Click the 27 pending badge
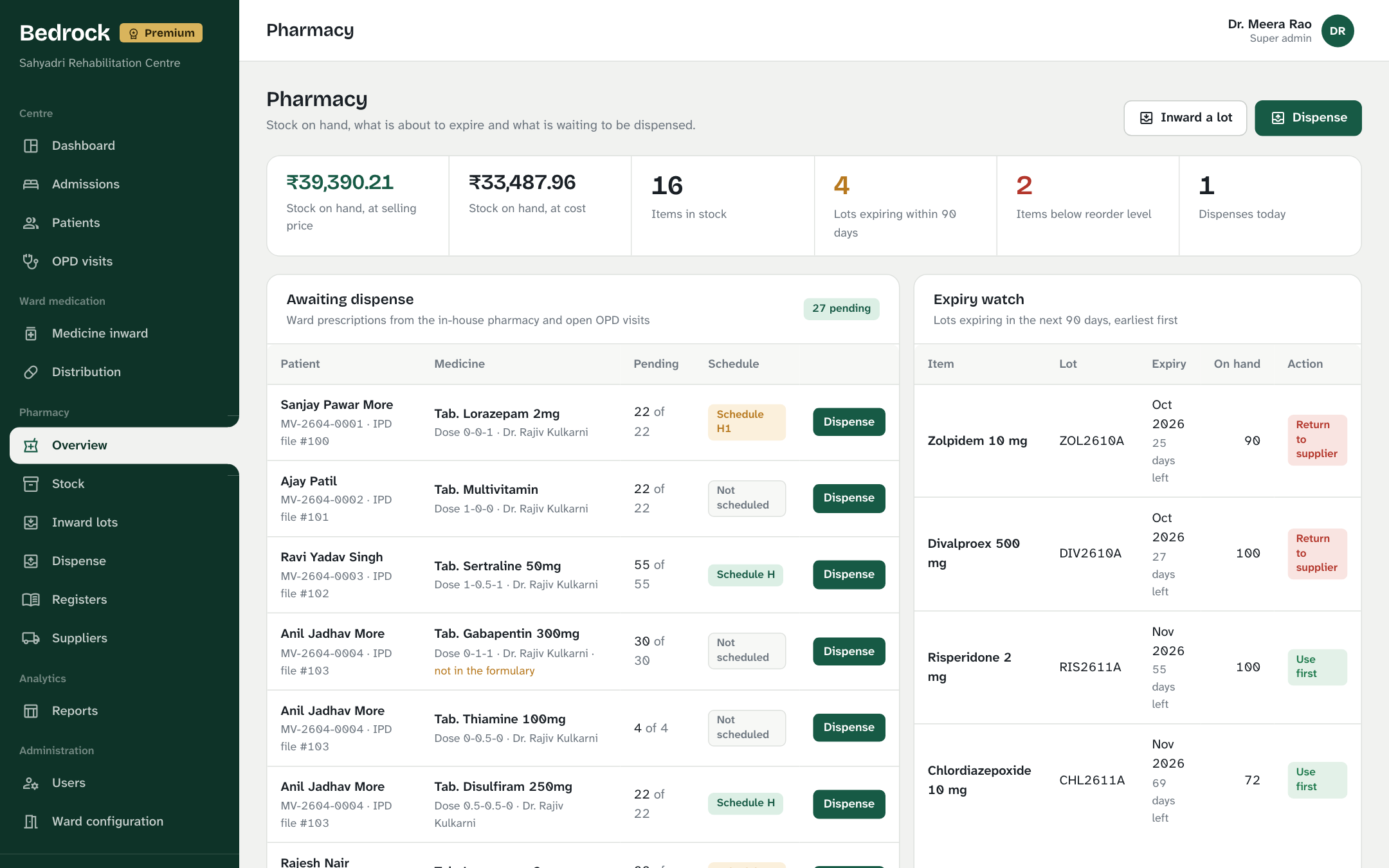 coord(841,309)
